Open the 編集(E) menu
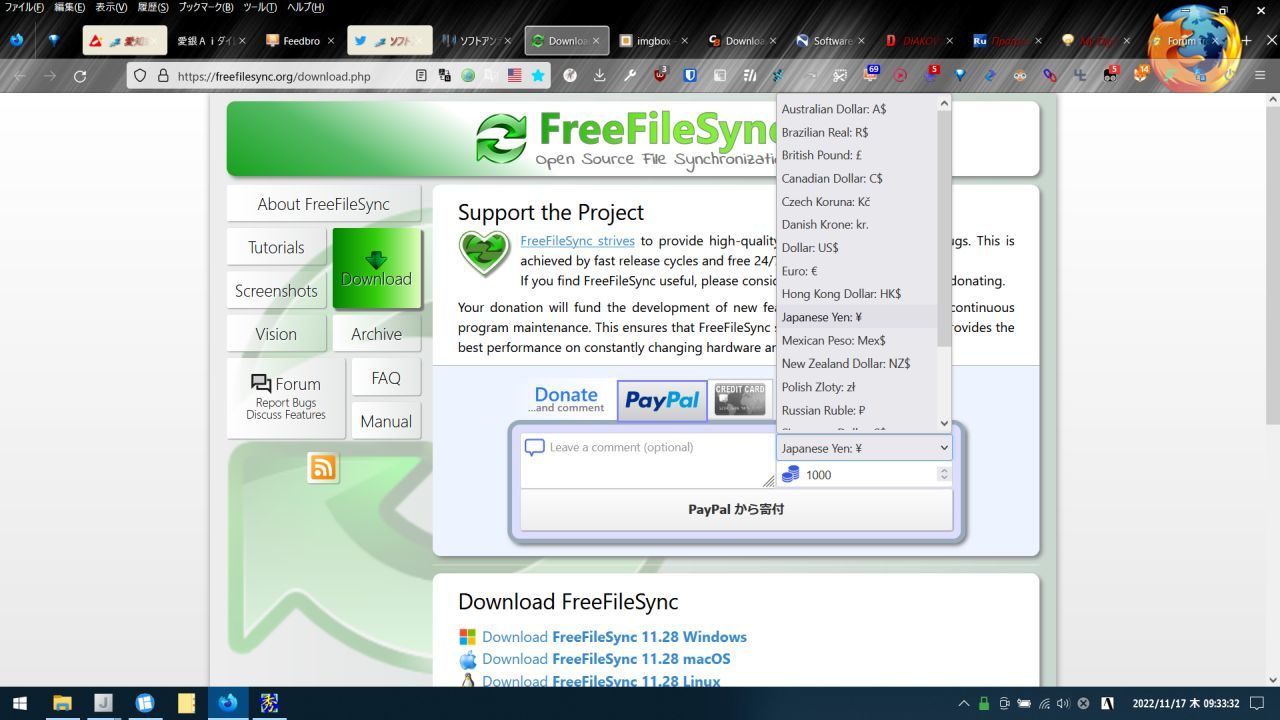The width and height of the screenshot is (1280, 720). coord(69,7)
